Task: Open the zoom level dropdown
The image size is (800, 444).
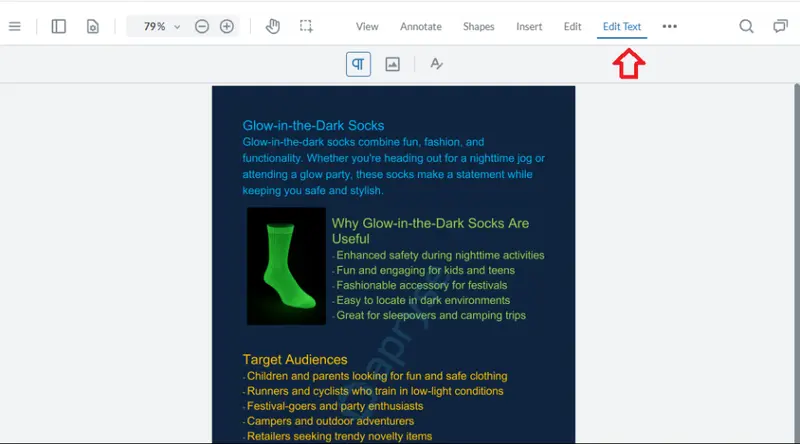Action: click(177, 27)
